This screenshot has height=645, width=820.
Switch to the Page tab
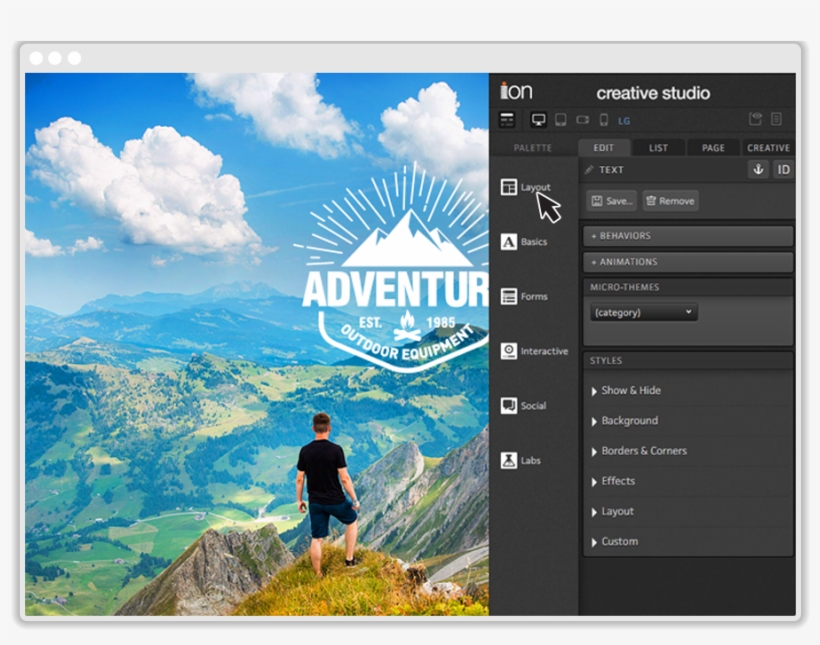pos(713,148)
